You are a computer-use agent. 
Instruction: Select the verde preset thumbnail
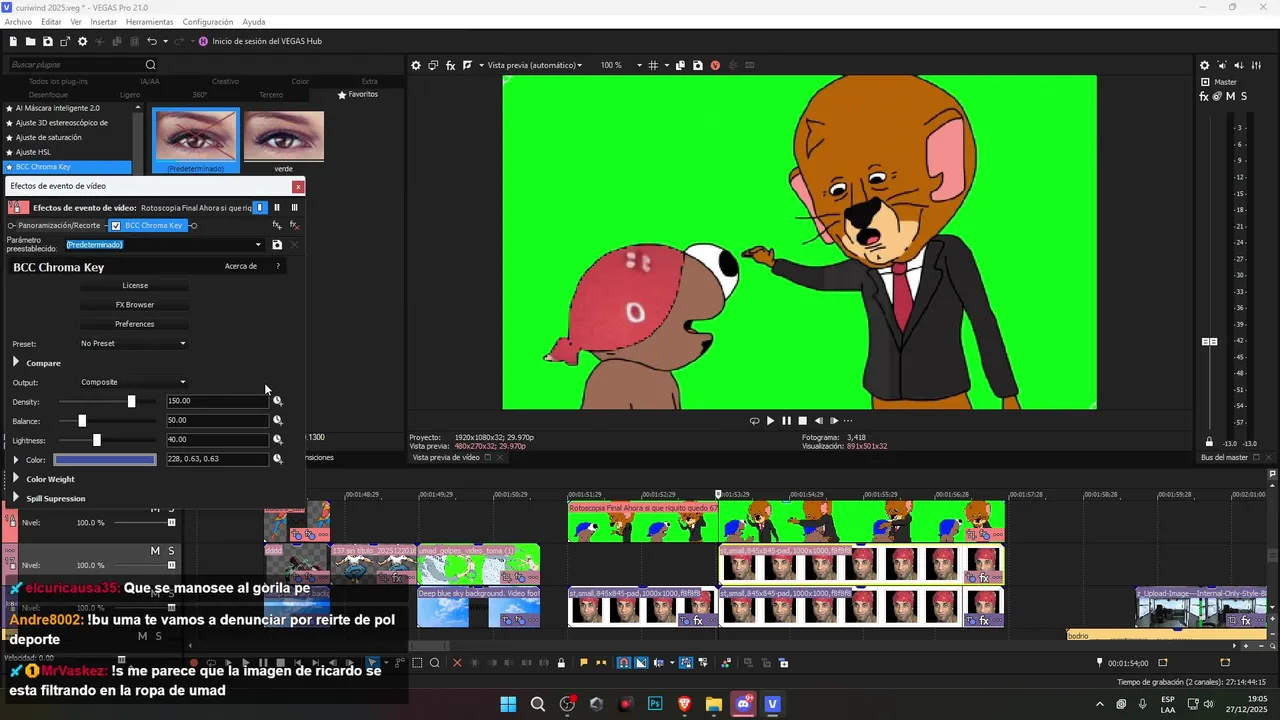(x=284, y=142)
